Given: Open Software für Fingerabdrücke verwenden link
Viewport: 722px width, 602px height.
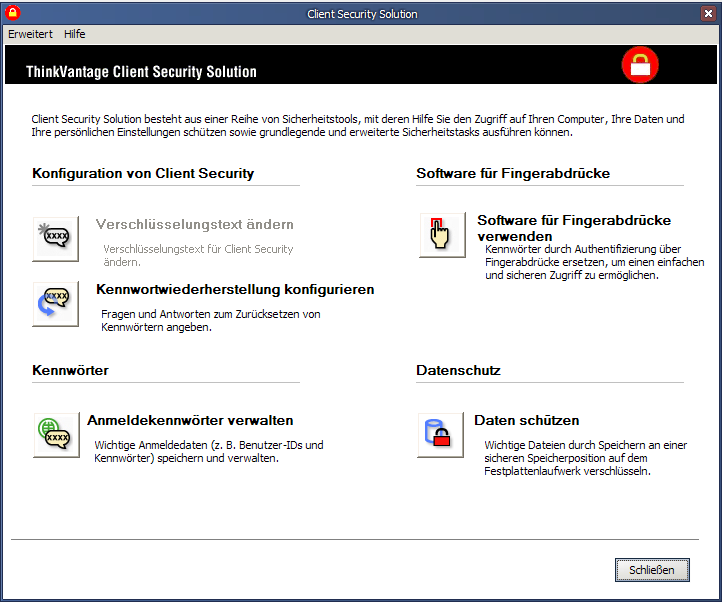Looking at the screenshot, I should tap(574, 228).
